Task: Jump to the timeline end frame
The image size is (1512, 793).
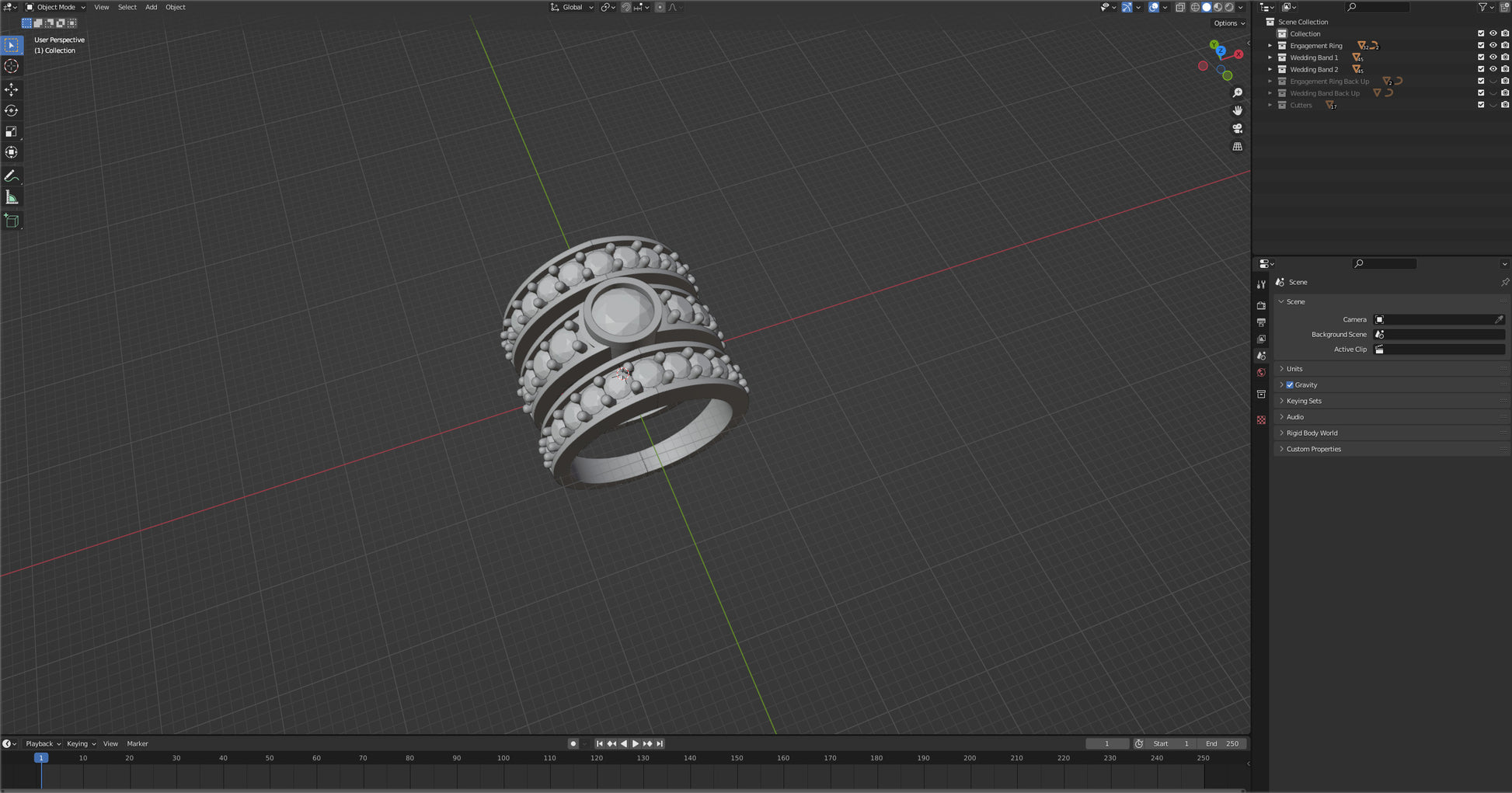Action: [x=660, y=743]
